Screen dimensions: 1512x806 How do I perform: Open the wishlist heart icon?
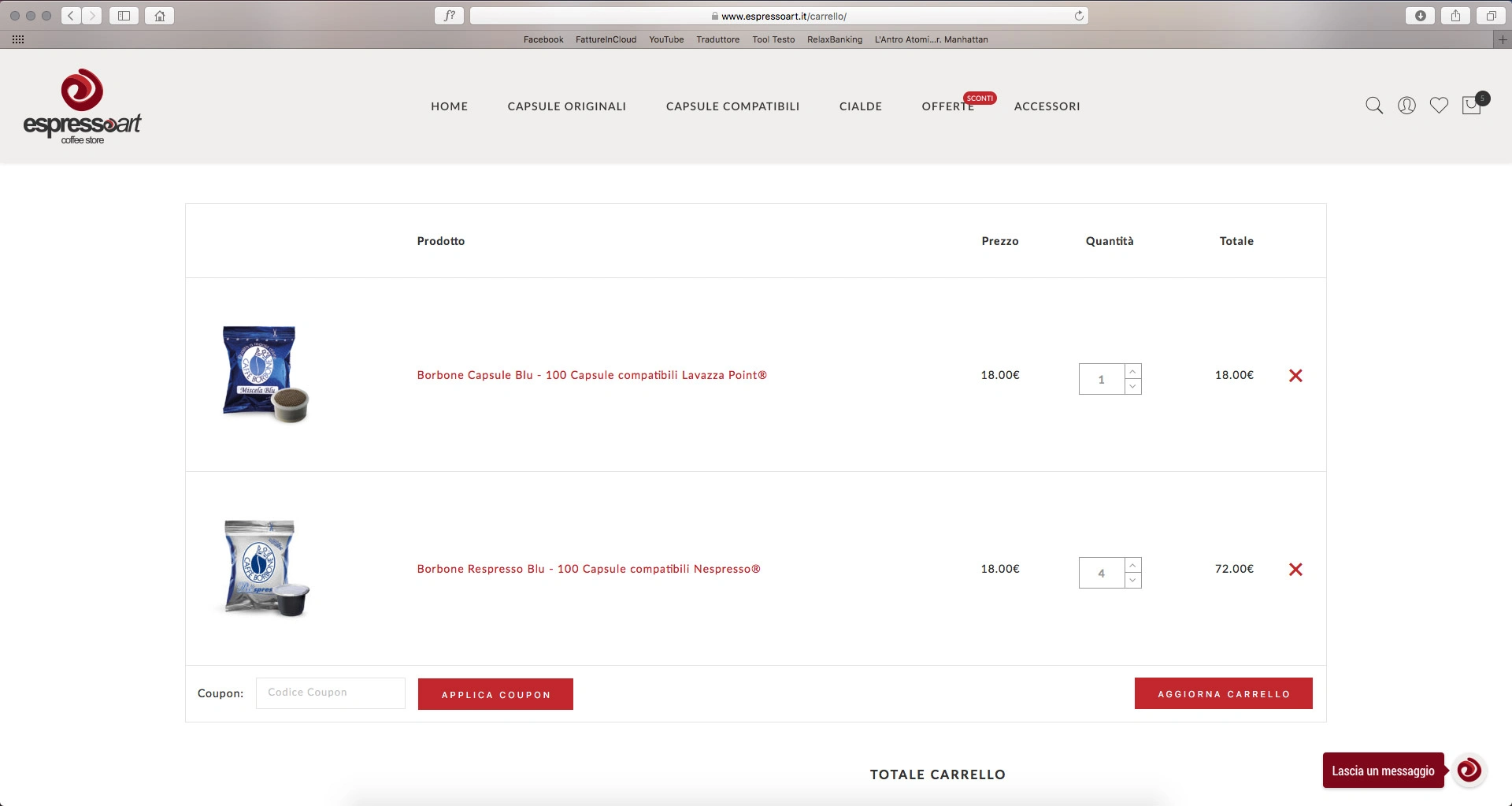1439,106
